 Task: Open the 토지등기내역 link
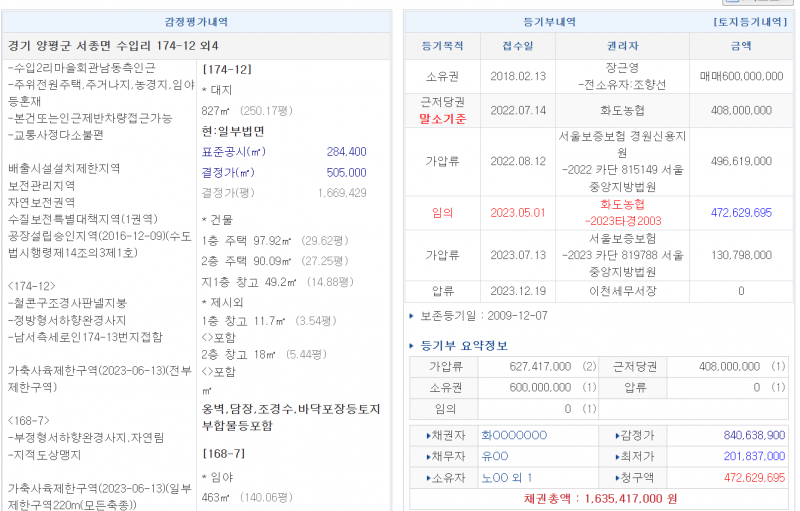point(750,21)
